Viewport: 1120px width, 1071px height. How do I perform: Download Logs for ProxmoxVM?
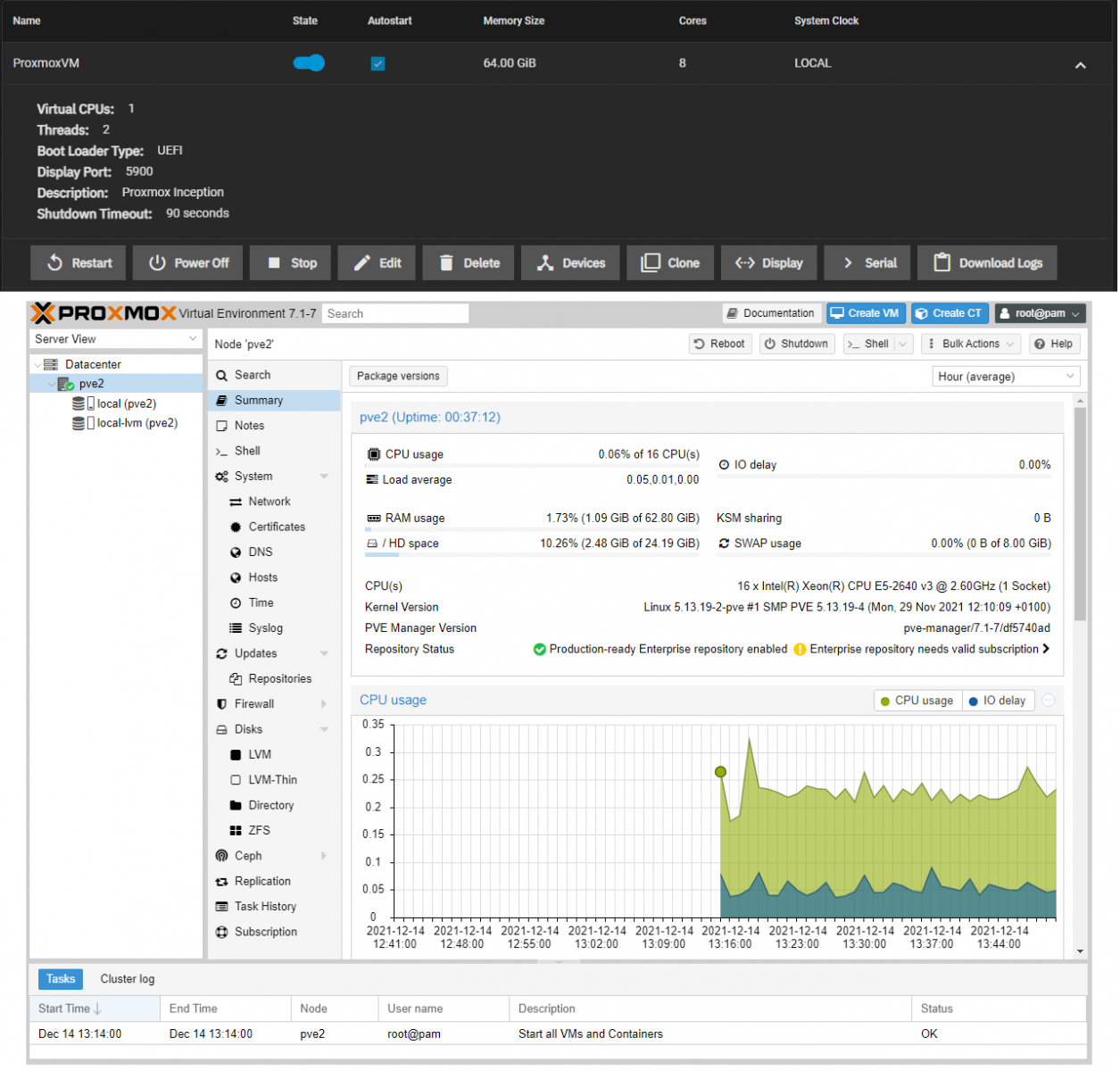[988, 263]
